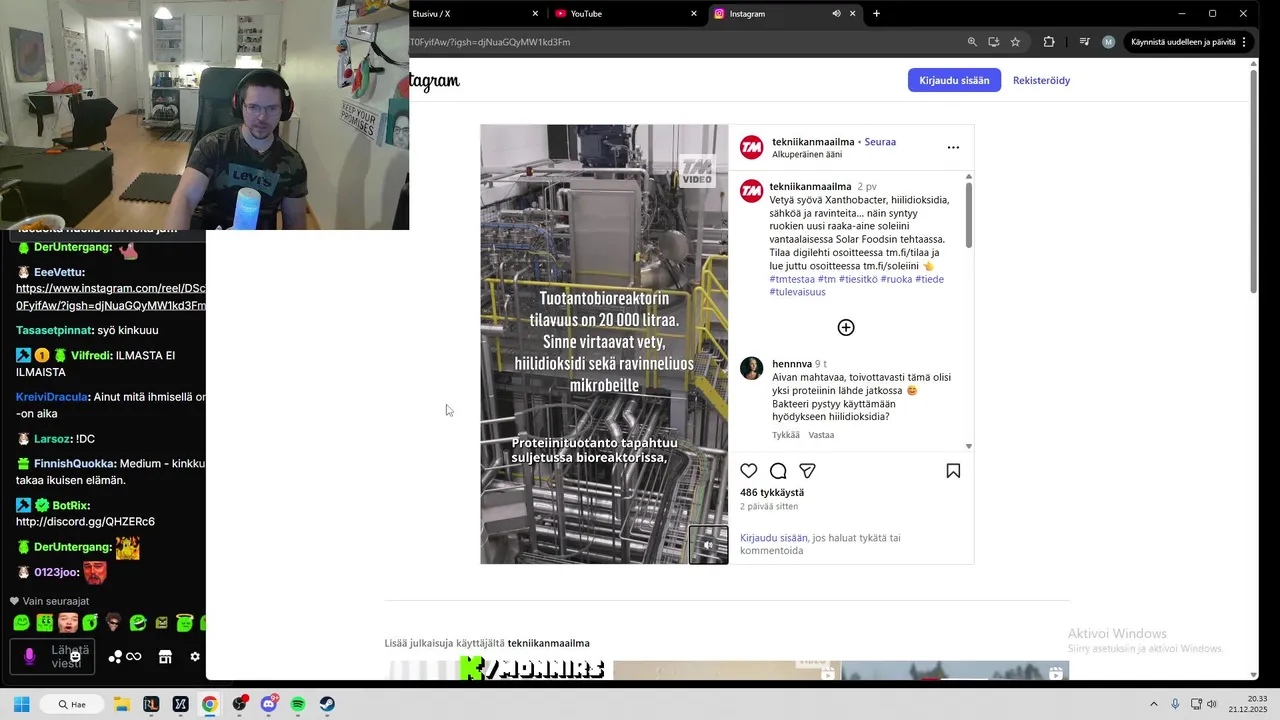The image size is (1280, 720).
Task: Click the install app icon in the address bar
Action: [994, 42]
